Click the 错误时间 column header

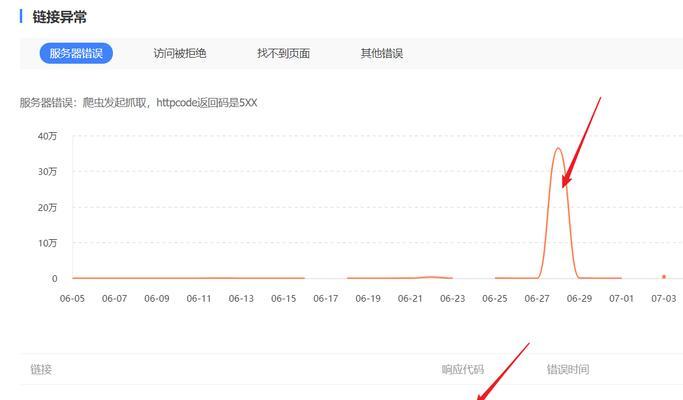[x=568, y=369]
